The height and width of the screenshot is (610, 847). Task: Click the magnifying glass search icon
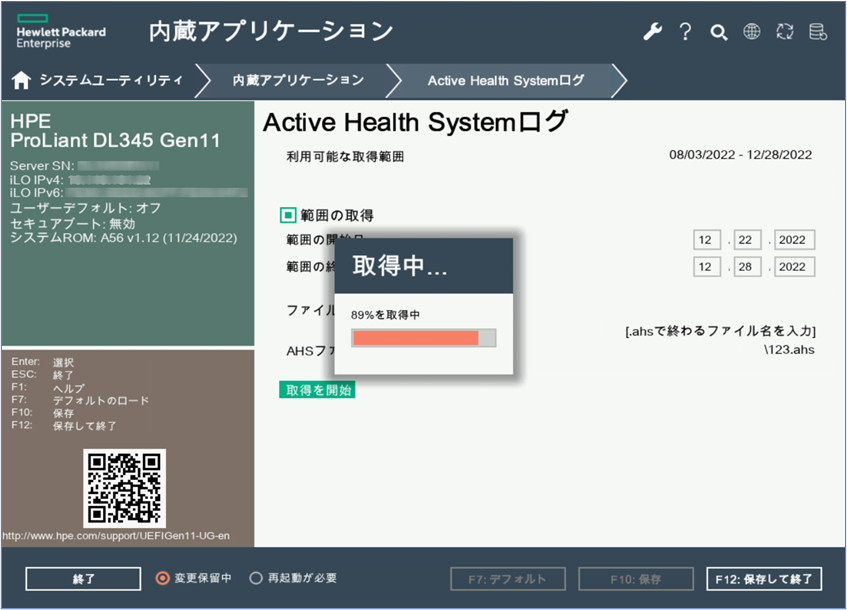(718, 32)
